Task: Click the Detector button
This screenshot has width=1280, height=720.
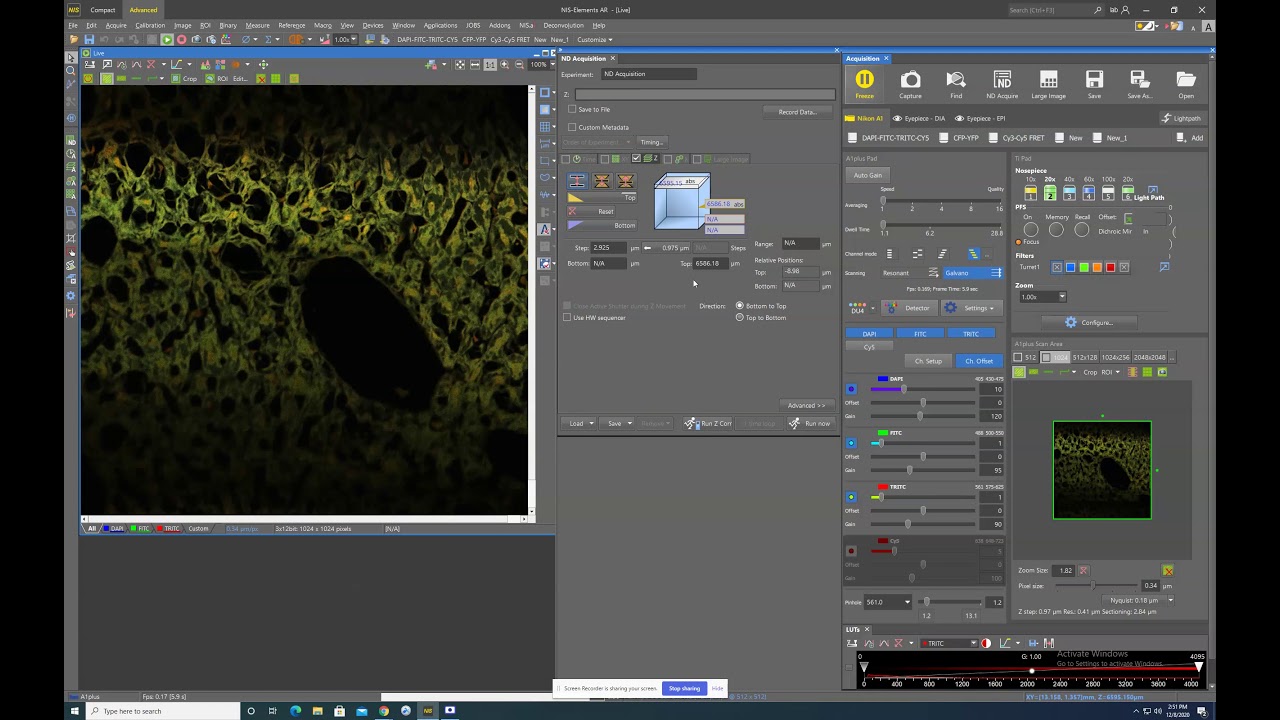Action: 910,308
